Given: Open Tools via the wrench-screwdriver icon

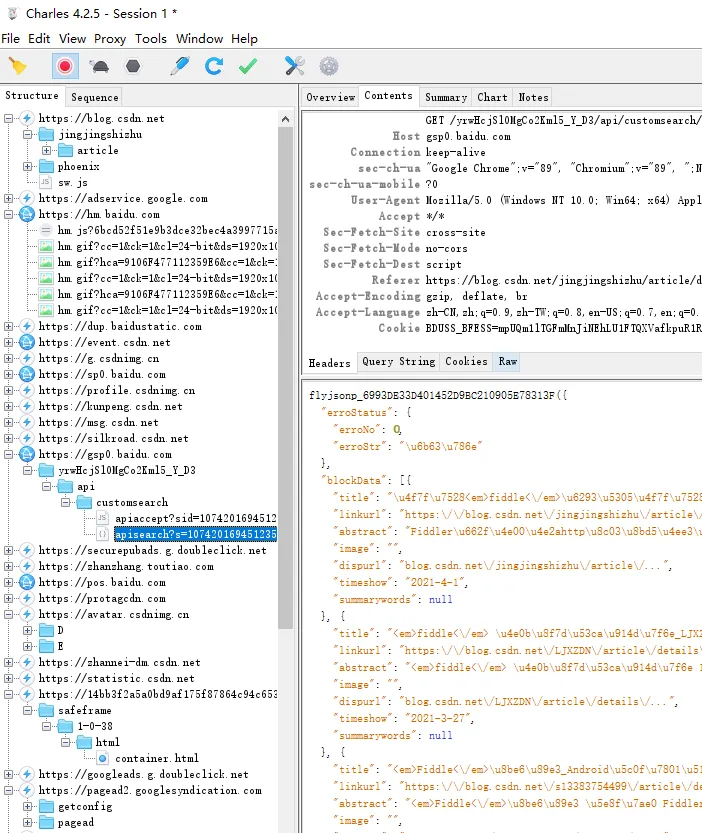Looking at the screenshot, I should point(294,66).
